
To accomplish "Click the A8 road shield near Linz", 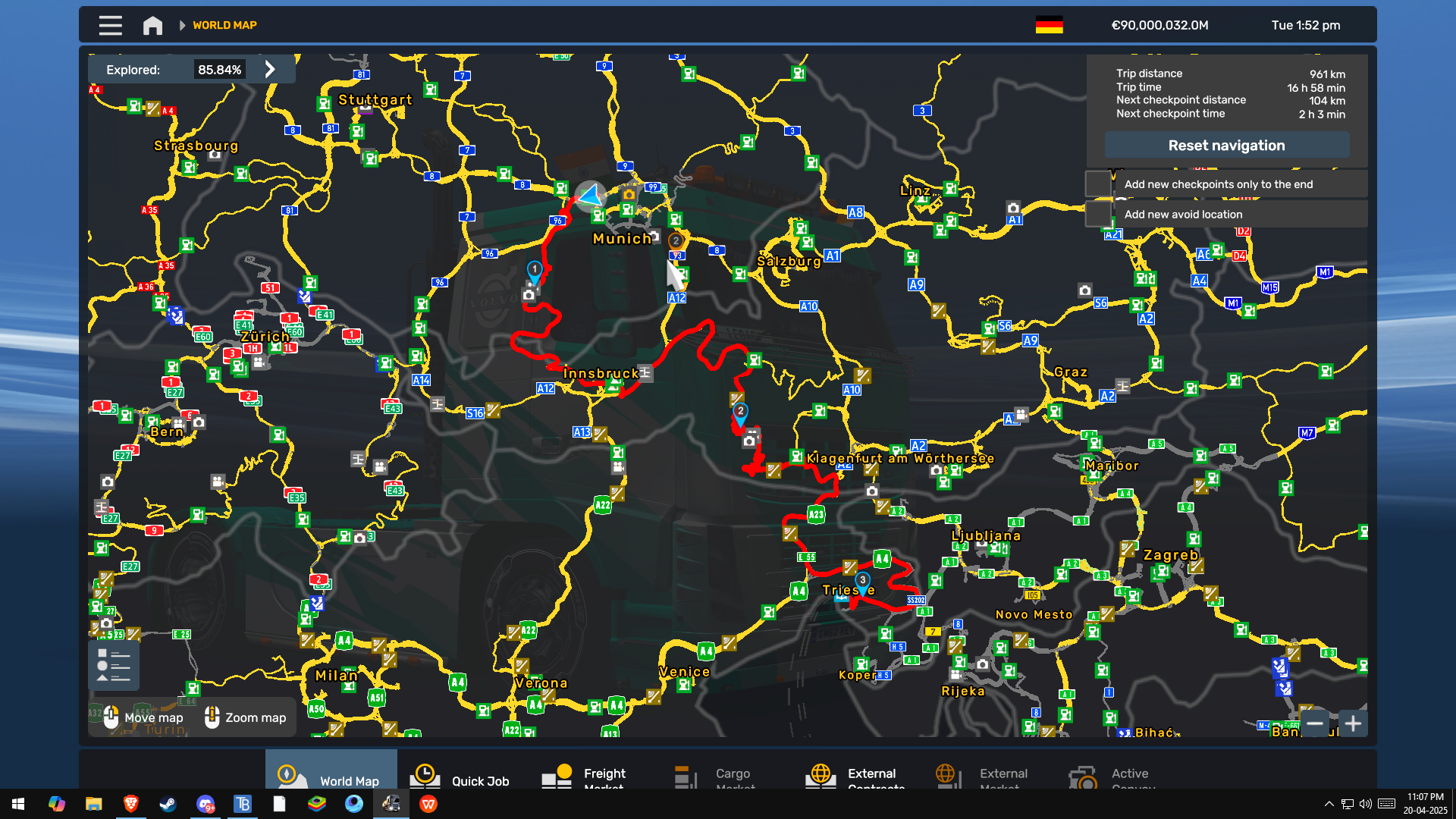I will [855, 212].
